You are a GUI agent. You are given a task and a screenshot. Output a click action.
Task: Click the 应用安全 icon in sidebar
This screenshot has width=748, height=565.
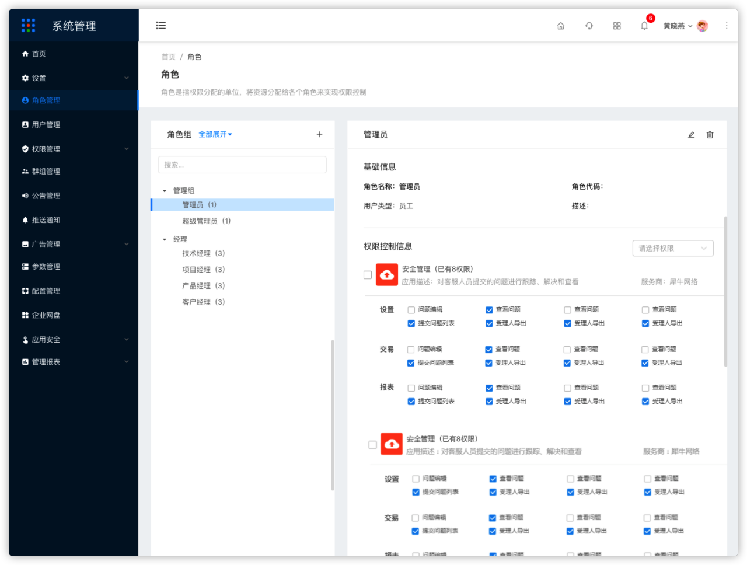click(25, 340)
